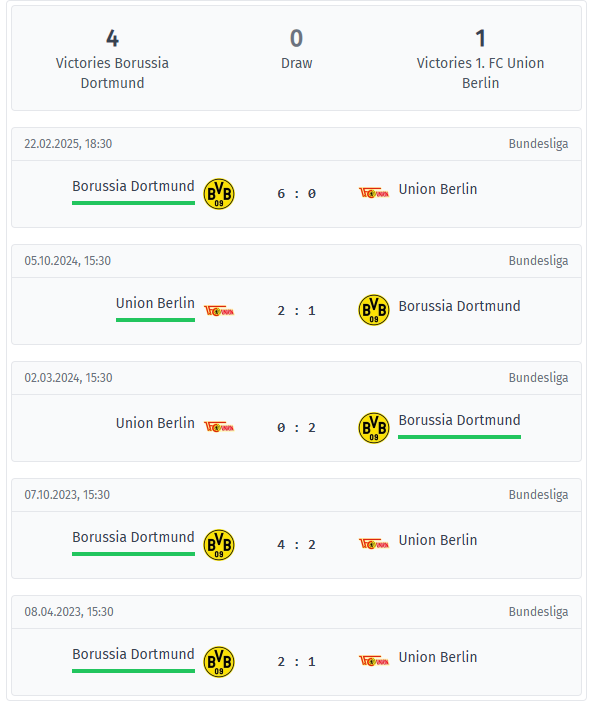The width and height of the screenshot is (590, 705).
Task: Click the Victories 1. FC Union Berlin counter
Action: coord(480,59)
